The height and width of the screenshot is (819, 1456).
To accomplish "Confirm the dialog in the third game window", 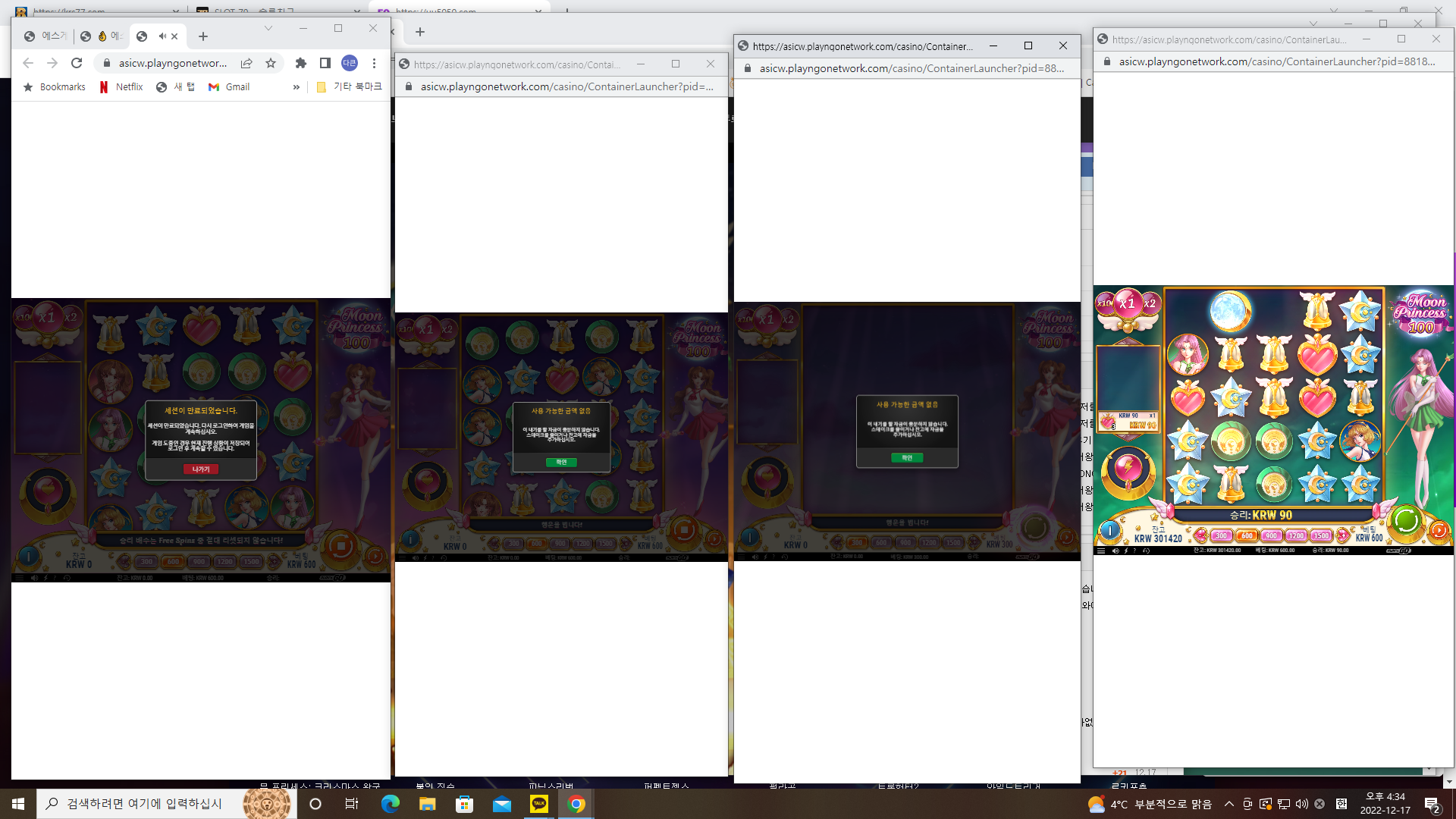I will [x=907, y=457].
